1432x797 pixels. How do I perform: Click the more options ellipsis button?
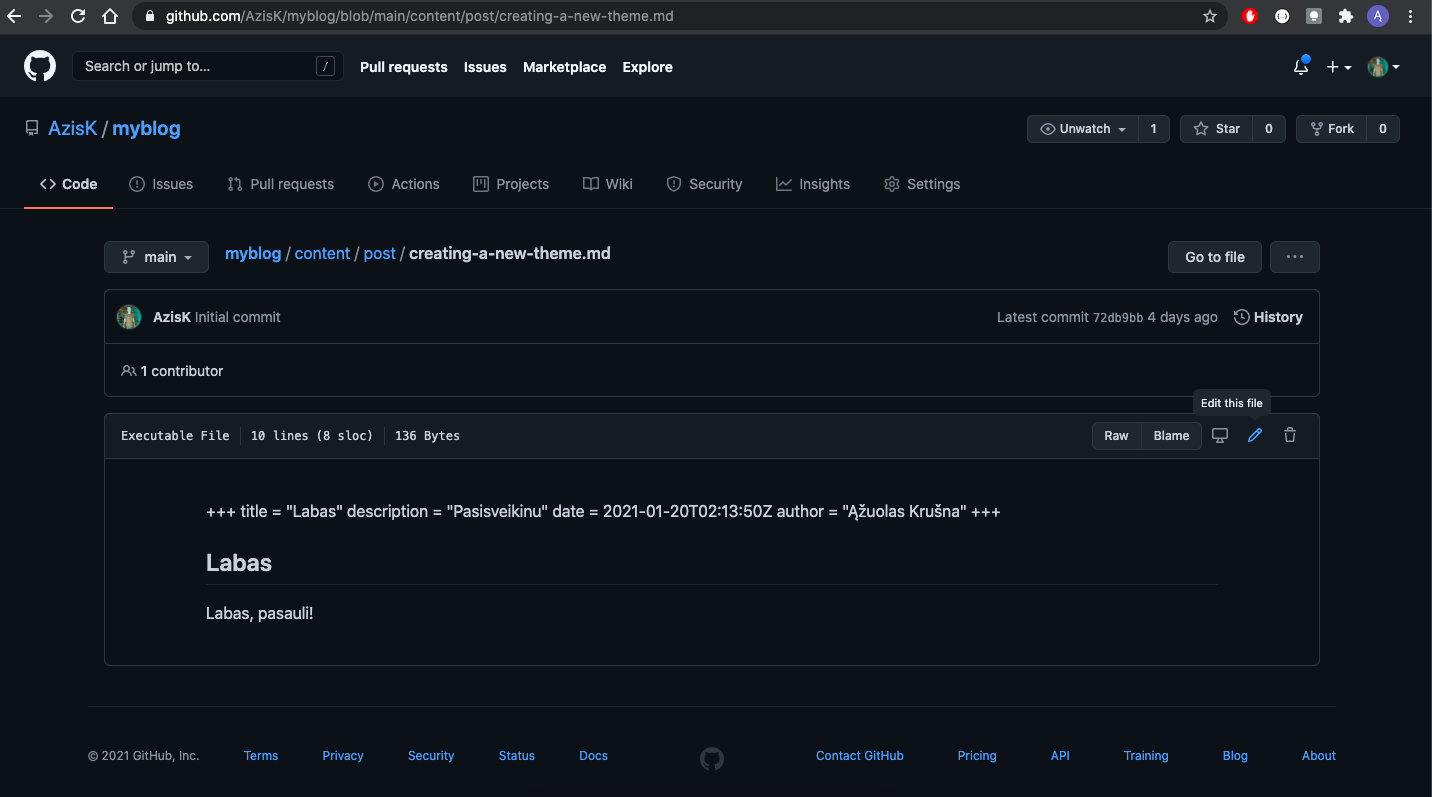click(x=1295, y=257)
